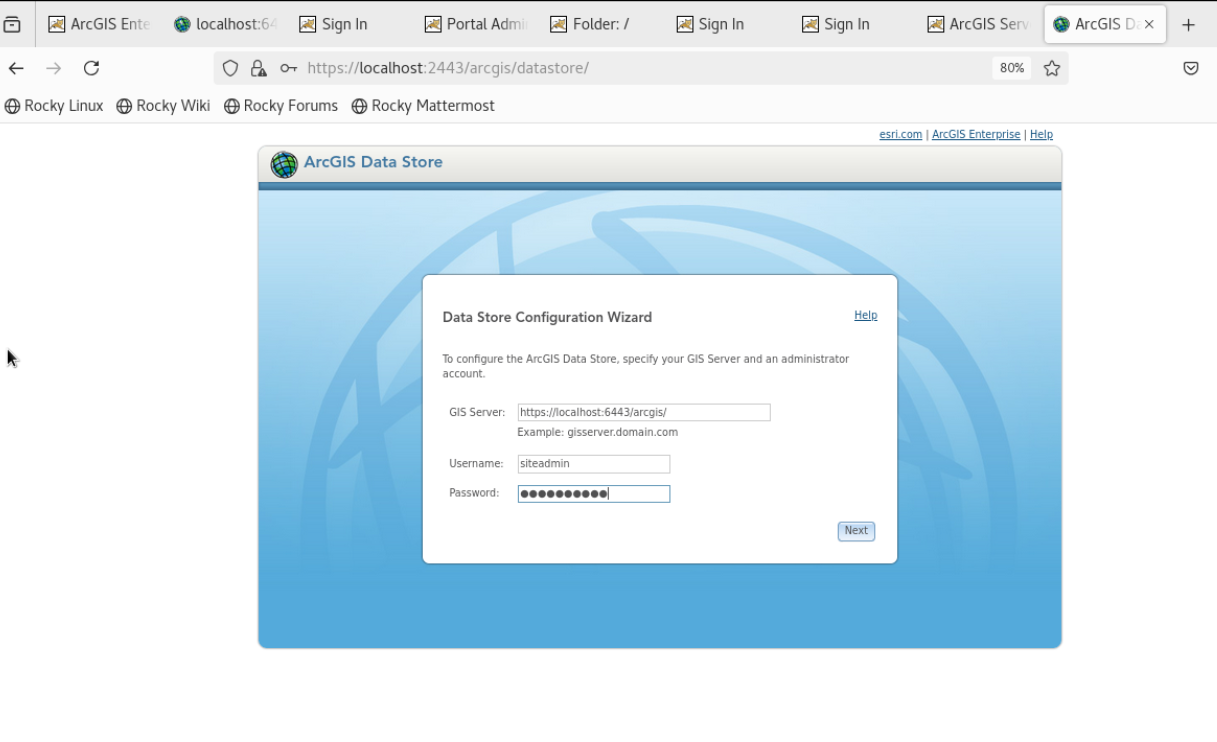Switch to the localhost:64 tab
This screenshot has height=742, width=1217.
tap(224, 24)
